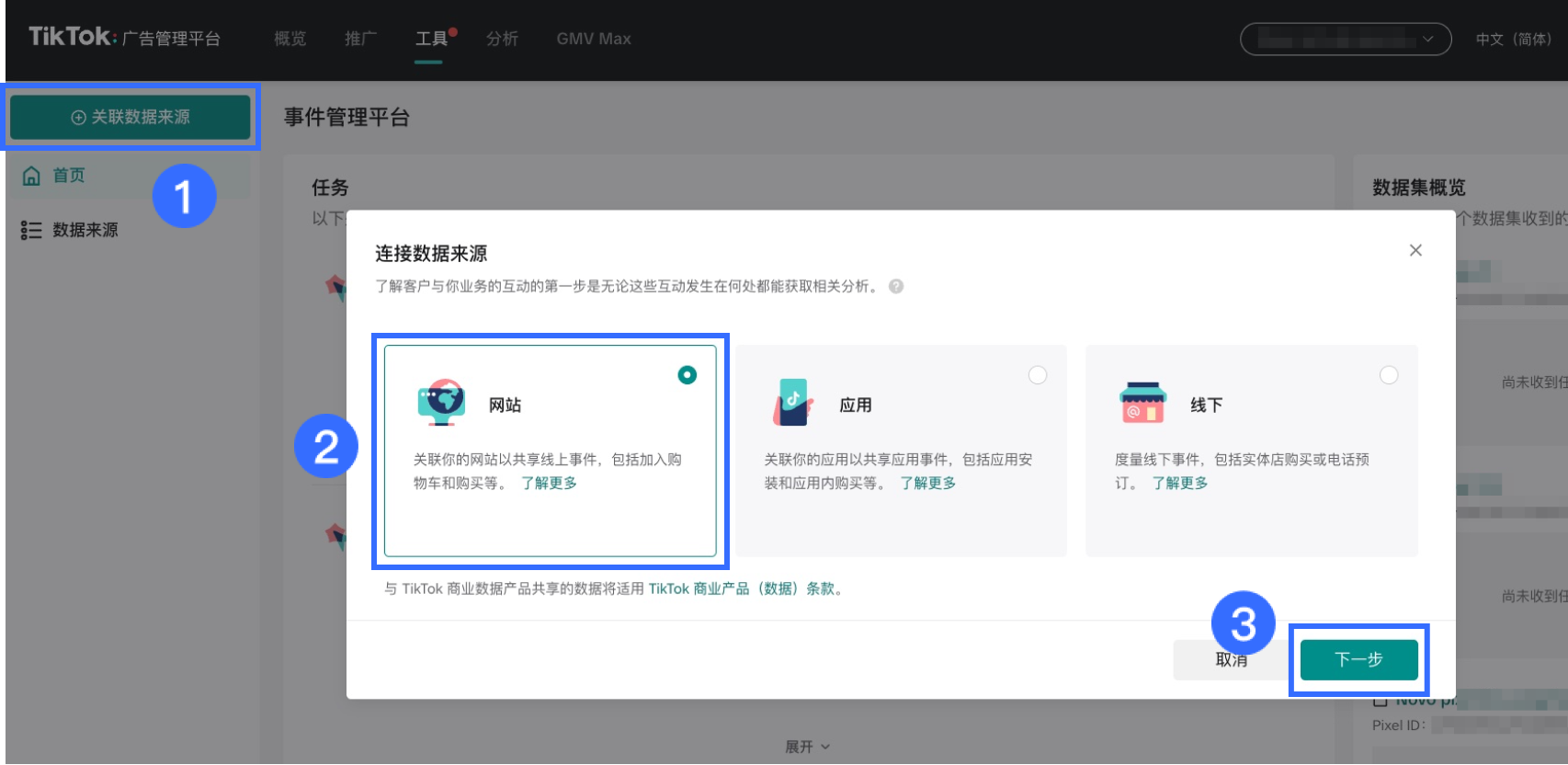1568x765 pixels.
Task: Close the 连接数据来源 dialog
Action: click(x=1415, y=250)
